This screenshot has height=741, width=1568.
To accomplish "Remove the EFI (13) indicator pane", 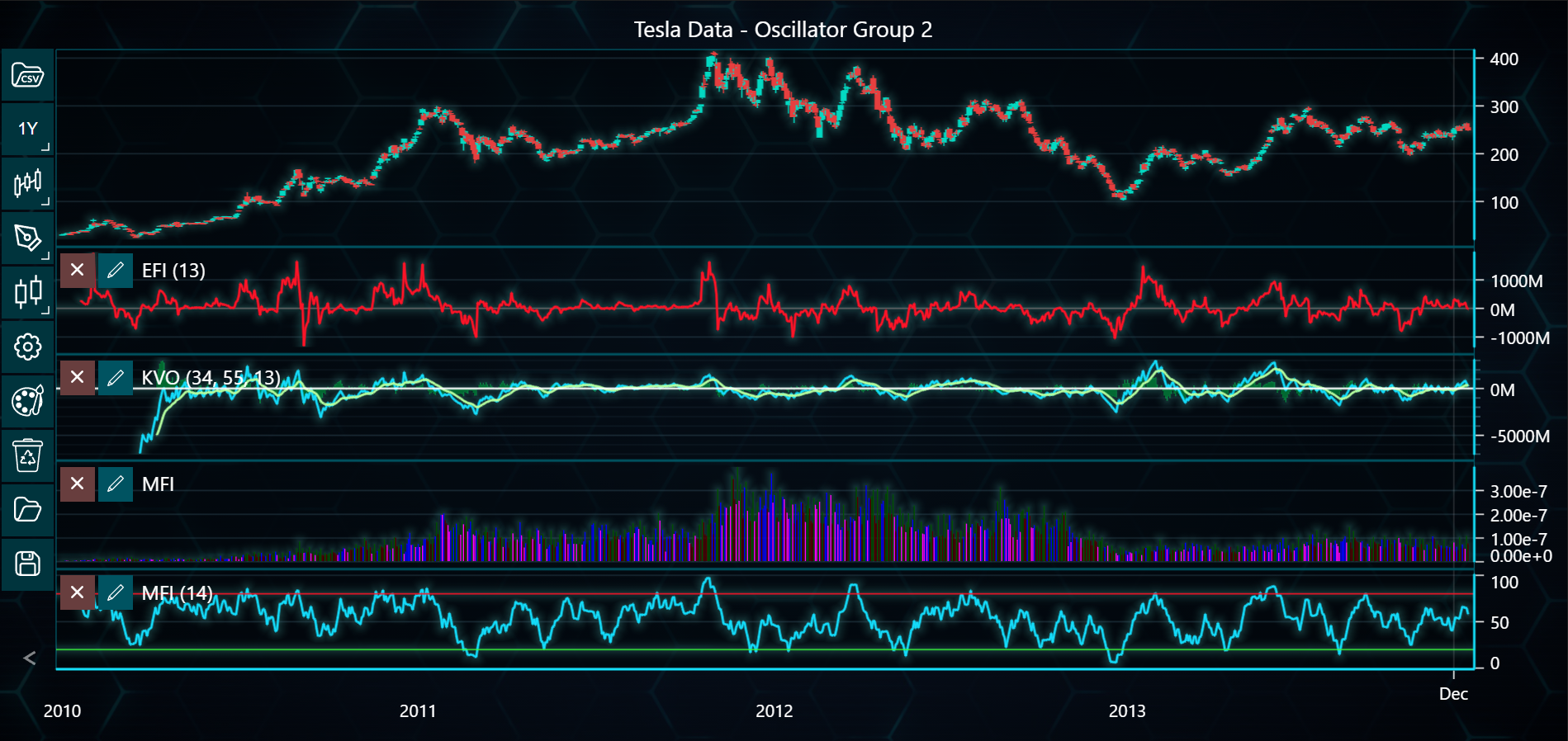I will pyautogui.click(x=78, y=270).
